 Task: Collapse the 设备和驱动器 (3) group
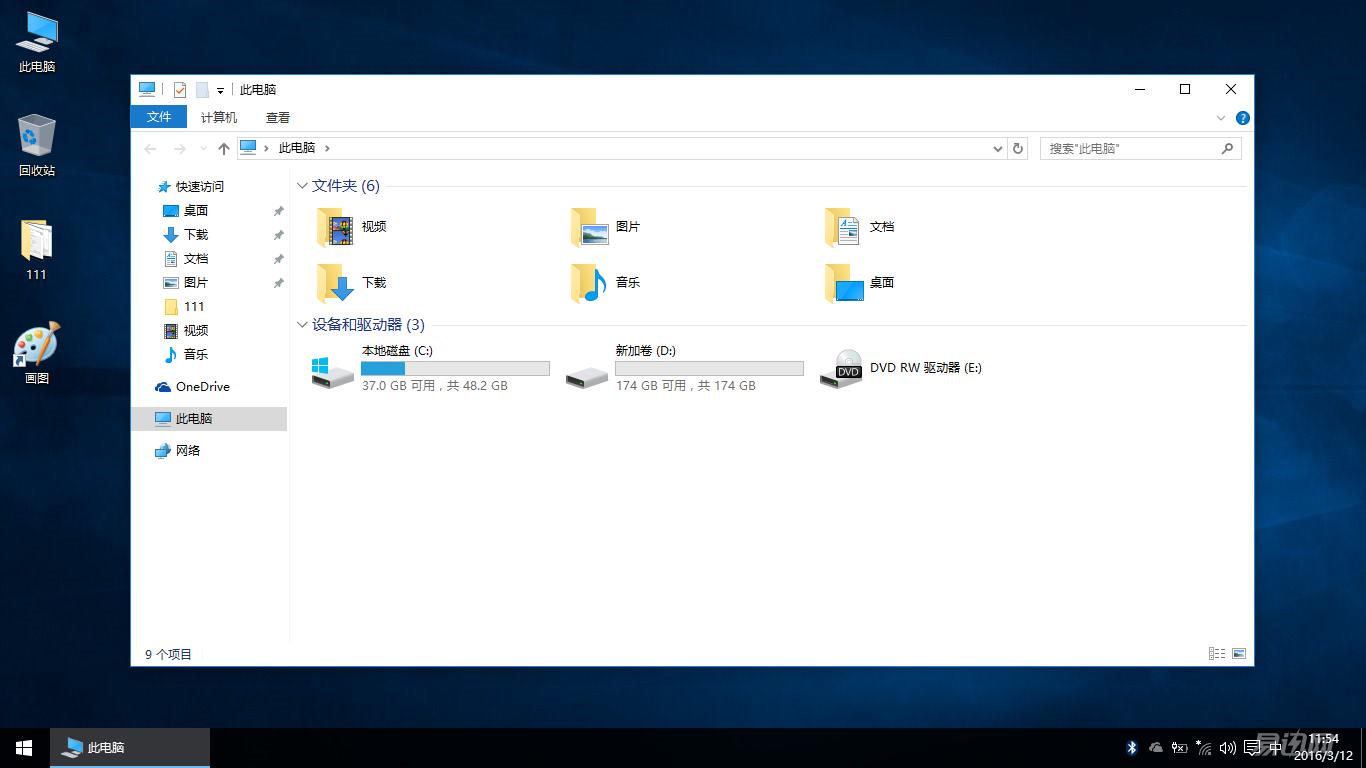coord(302,325)
